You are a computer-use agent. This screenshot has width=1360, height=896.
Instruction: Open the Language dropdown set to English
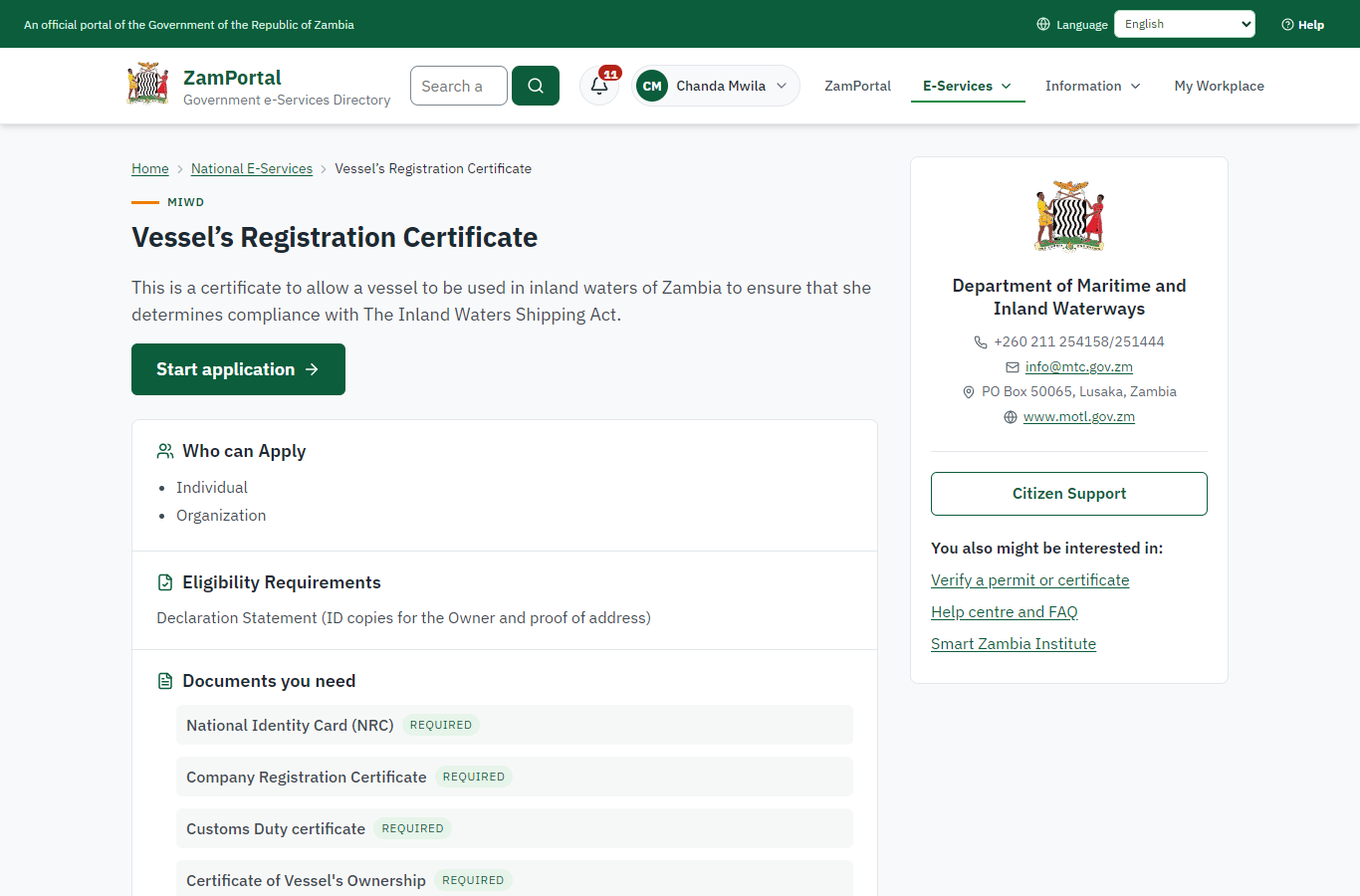(1185, 24)
